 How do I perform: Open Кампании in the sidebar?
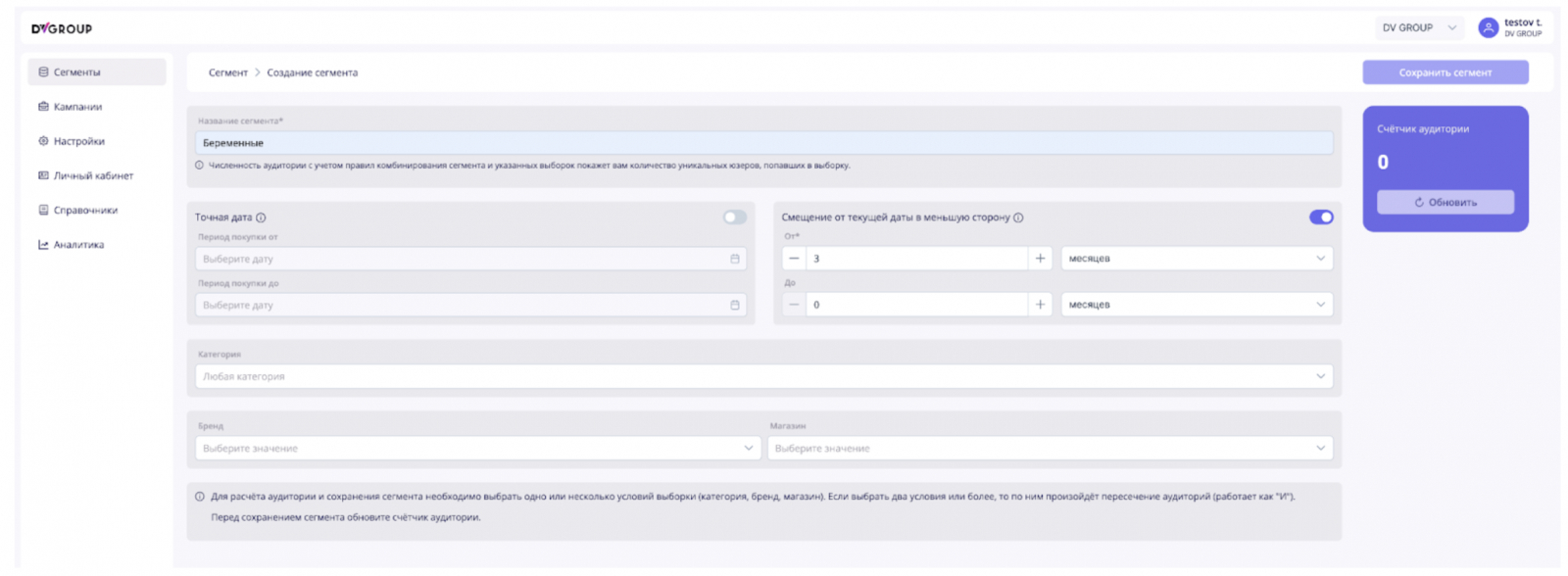pos(77,107)
